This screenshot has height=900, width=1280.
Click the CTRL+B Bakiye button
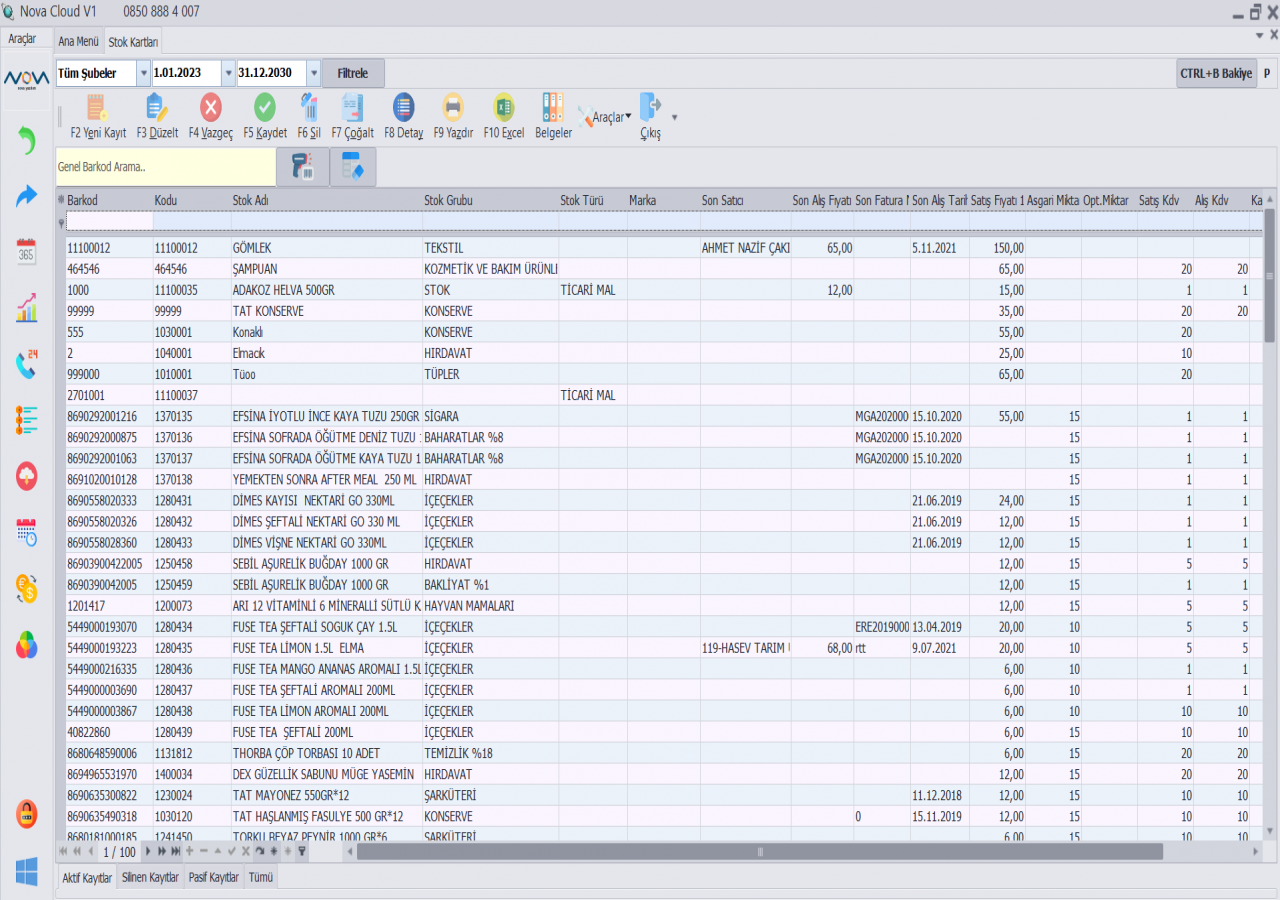point(1216,73)
